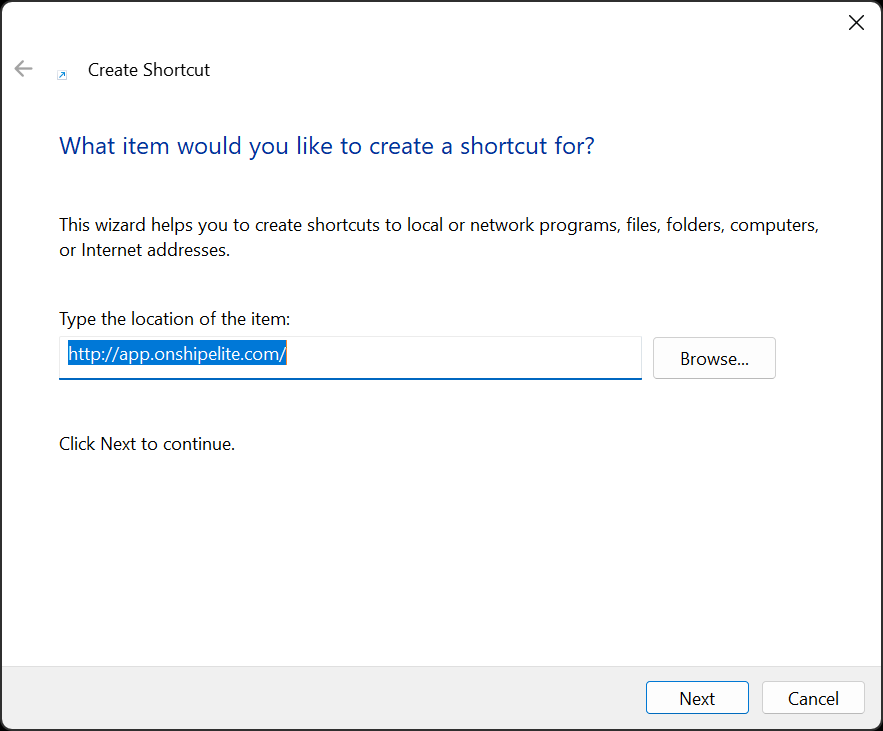
Task: Click the 'This wizard helps you' description line
Action: coord(438,225)
